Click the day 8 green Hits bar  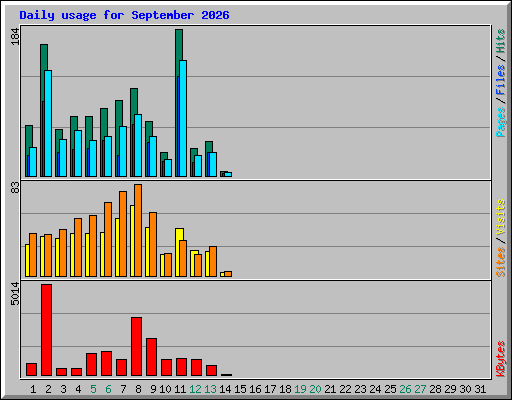pyautogui.click(x=134, y=101)
